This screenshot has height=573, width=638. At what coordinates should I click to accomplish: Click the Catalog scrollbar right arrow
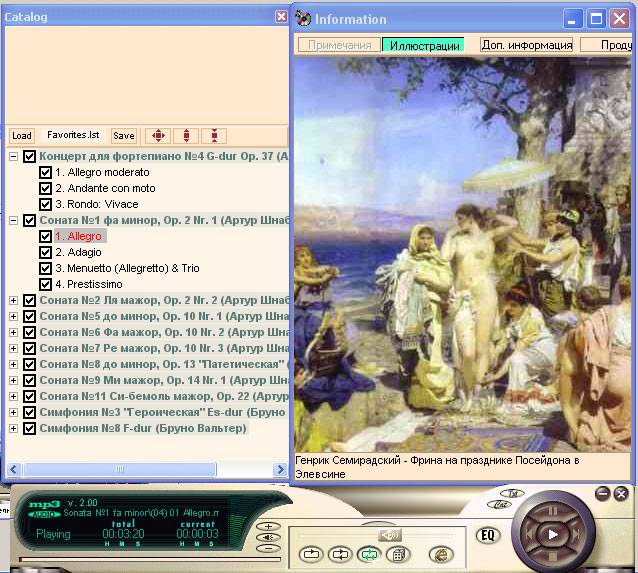[280, 469]
